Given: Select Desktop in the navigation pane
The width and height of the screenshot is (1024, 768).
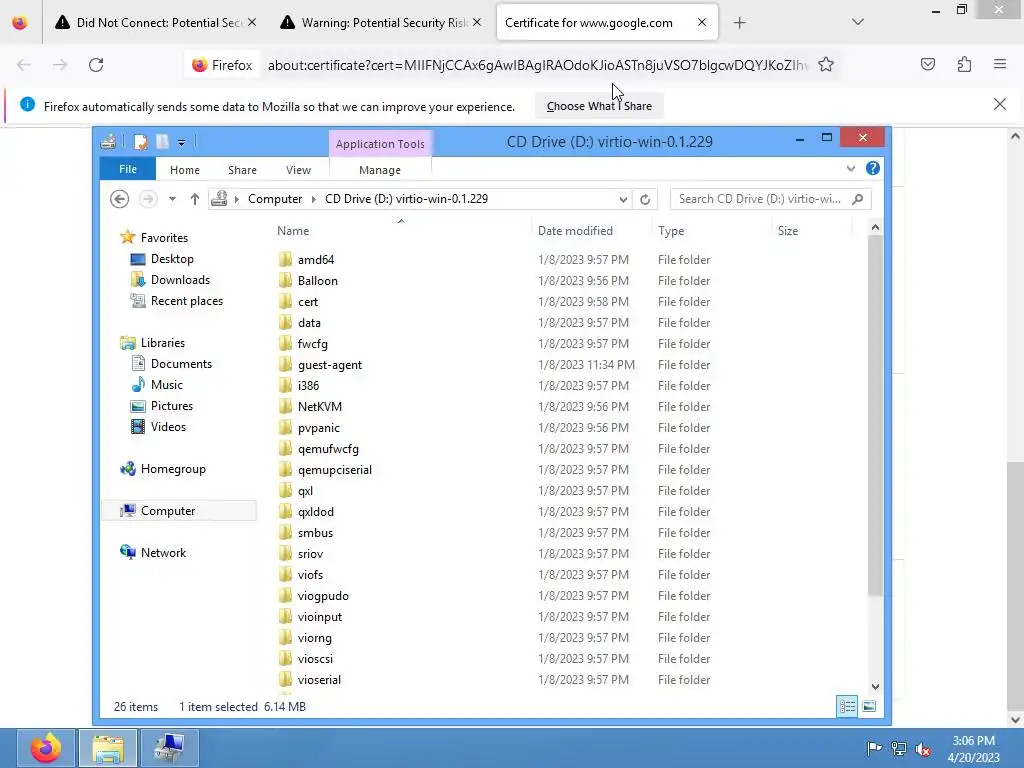Looking at the screenshot, I should tap(172, 259).
